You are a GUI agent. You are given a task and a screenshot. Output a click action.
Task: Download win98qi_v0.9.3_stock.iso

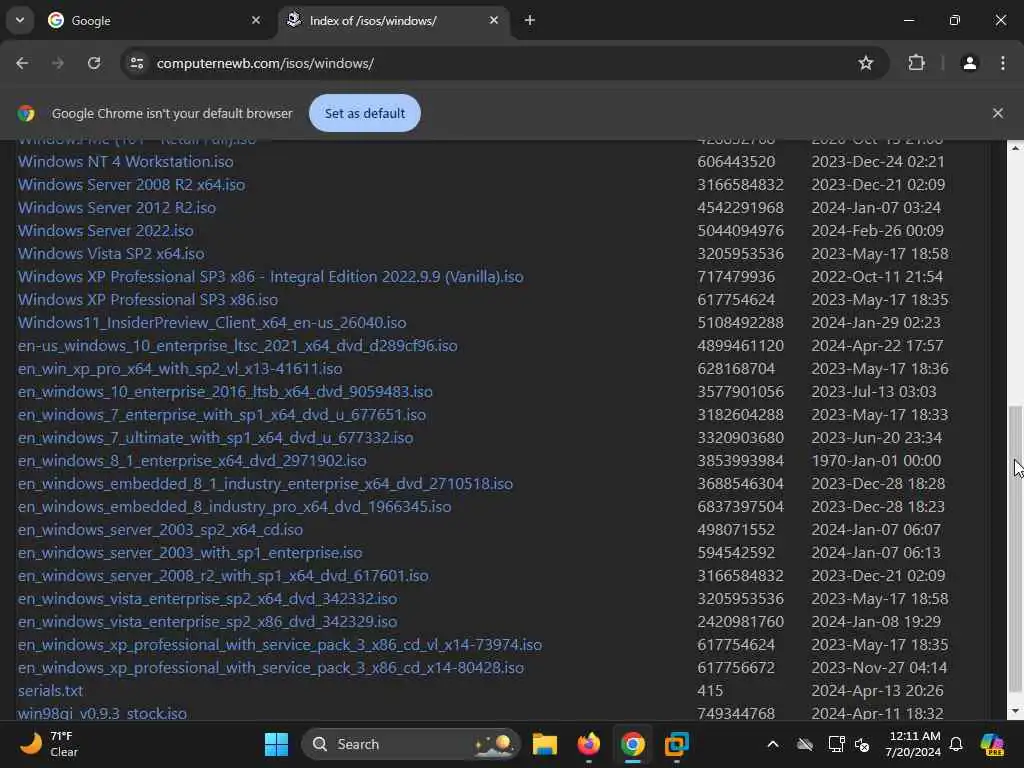(x=102, y=713)
